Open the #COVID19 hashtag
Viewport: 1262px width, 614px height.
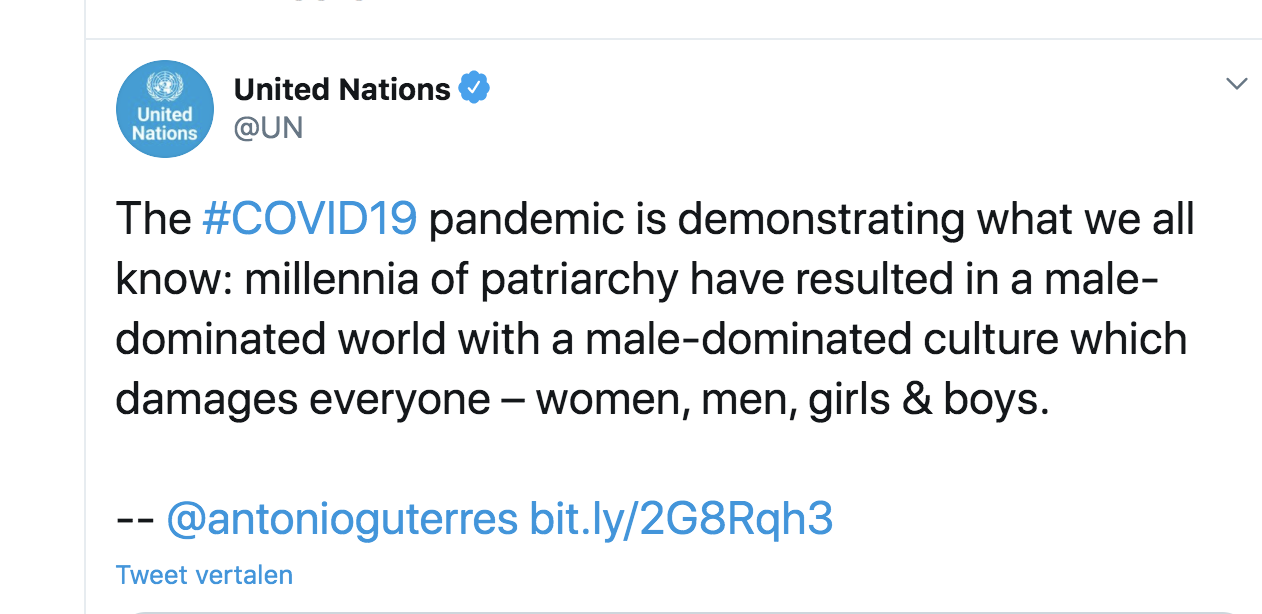click(x=309, y=219)
